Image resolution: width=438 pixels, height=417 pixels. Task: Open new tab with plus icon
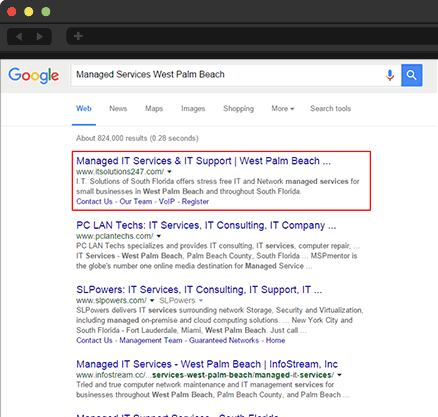(x=78, y=36)
